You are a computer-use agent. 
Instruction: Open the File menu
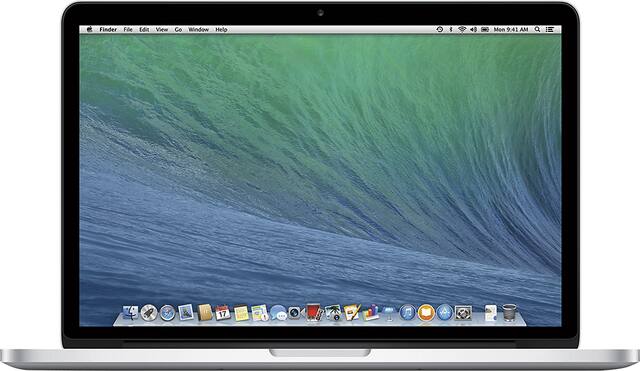[128, 29]
